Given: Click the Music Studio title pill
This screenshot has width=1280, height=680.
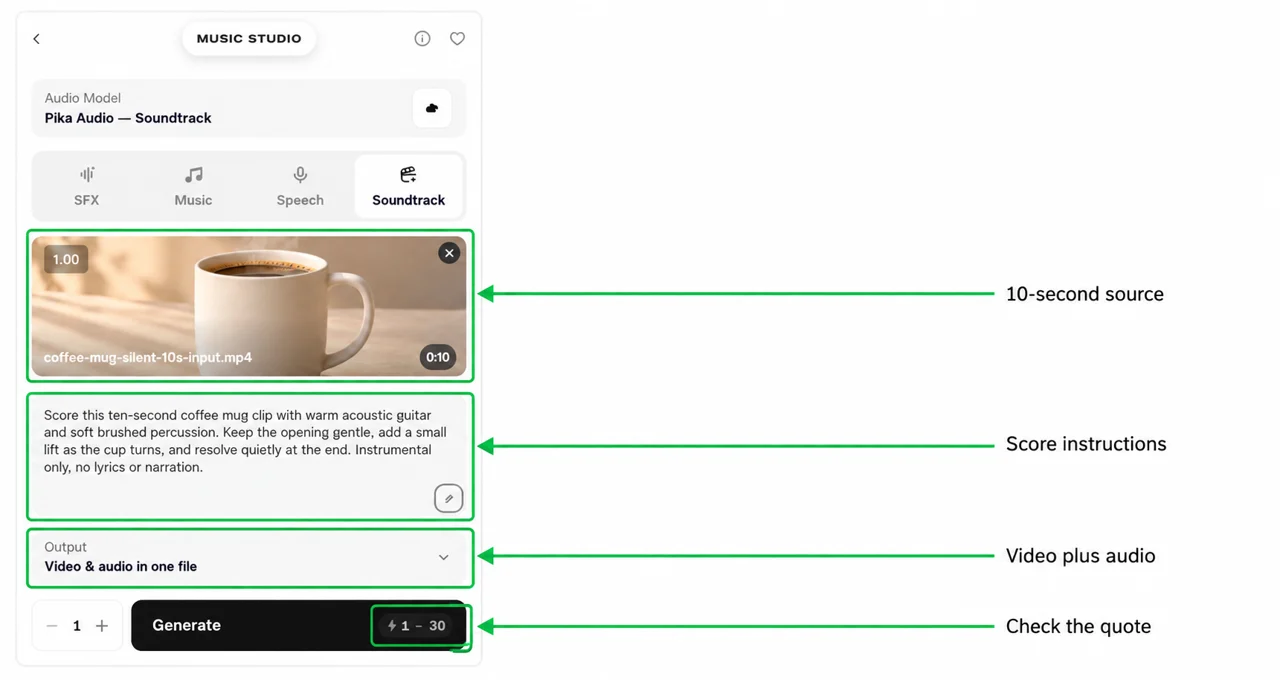Looking at the screenshot, I should [x=249, y=39].
